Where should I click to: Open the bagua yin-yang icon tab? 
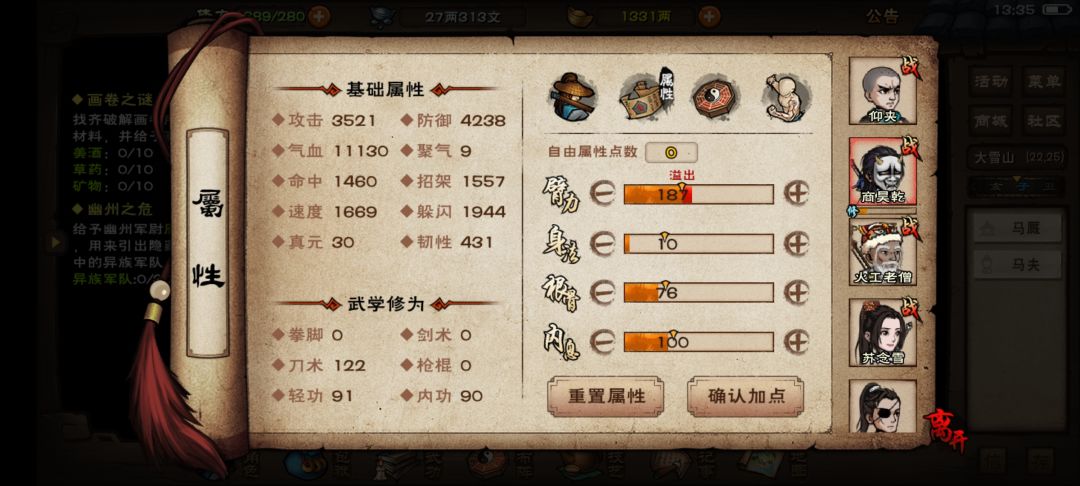716,97
